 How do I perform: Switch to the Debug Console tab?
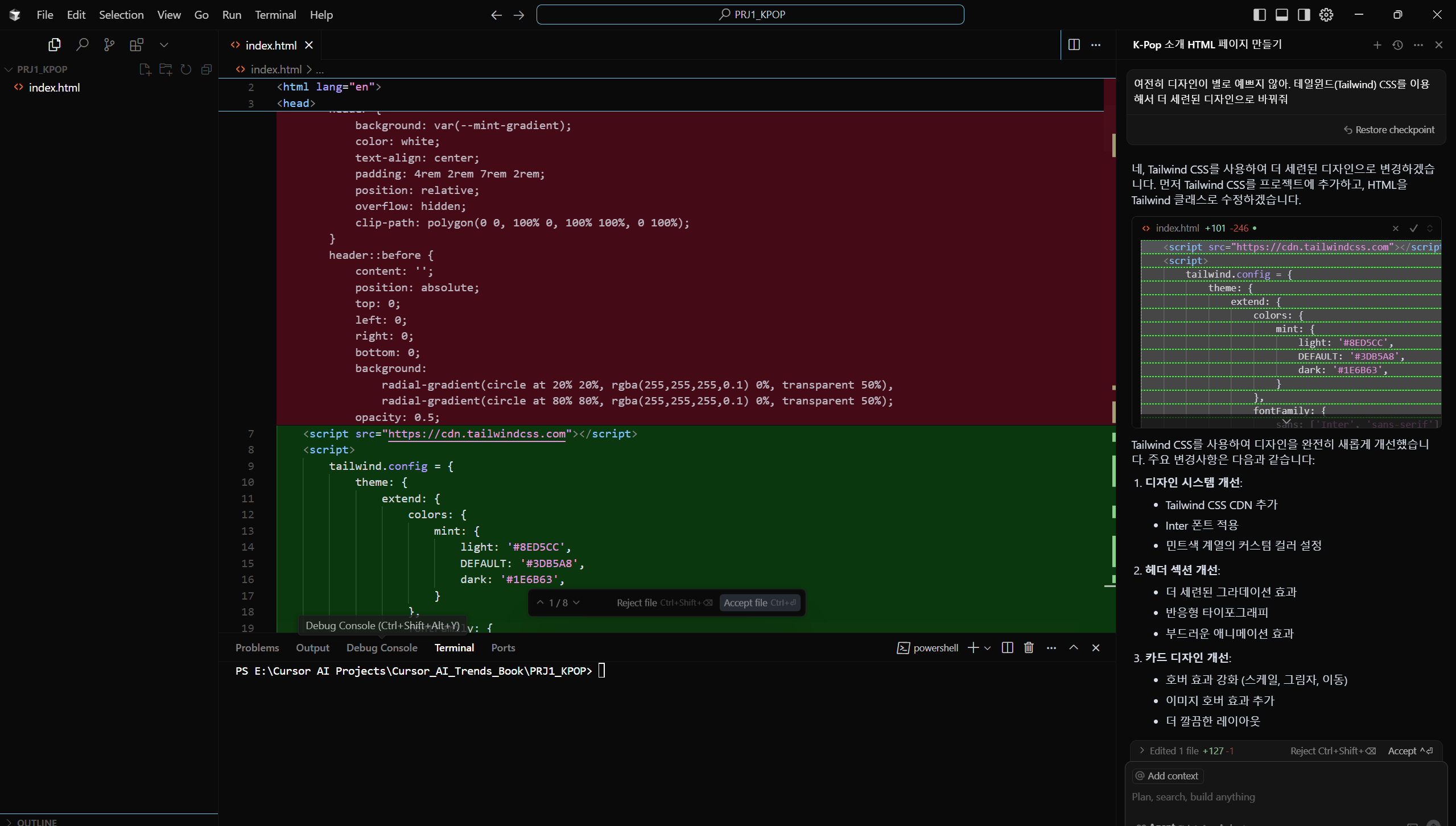tap(382, 647)
